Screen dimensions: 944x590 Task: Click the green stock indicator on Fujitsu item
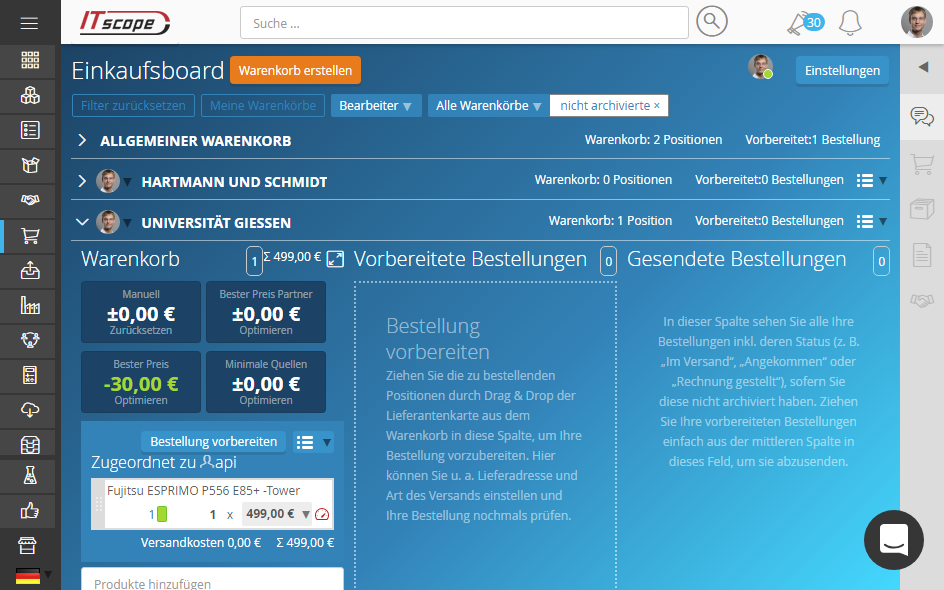click(162, 515)
